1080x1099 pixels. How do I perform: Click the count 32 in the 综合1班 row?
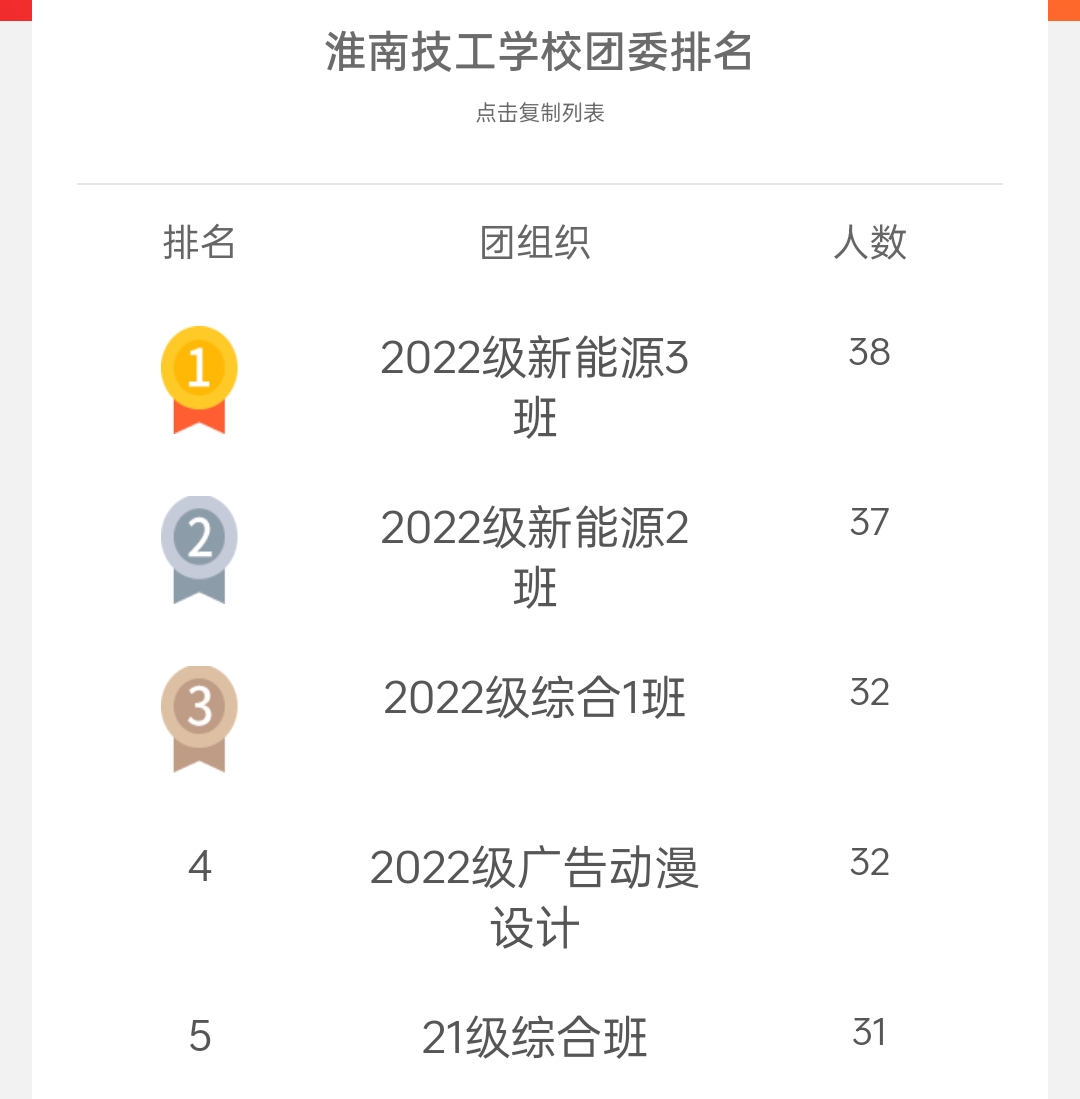click(870, 692)
